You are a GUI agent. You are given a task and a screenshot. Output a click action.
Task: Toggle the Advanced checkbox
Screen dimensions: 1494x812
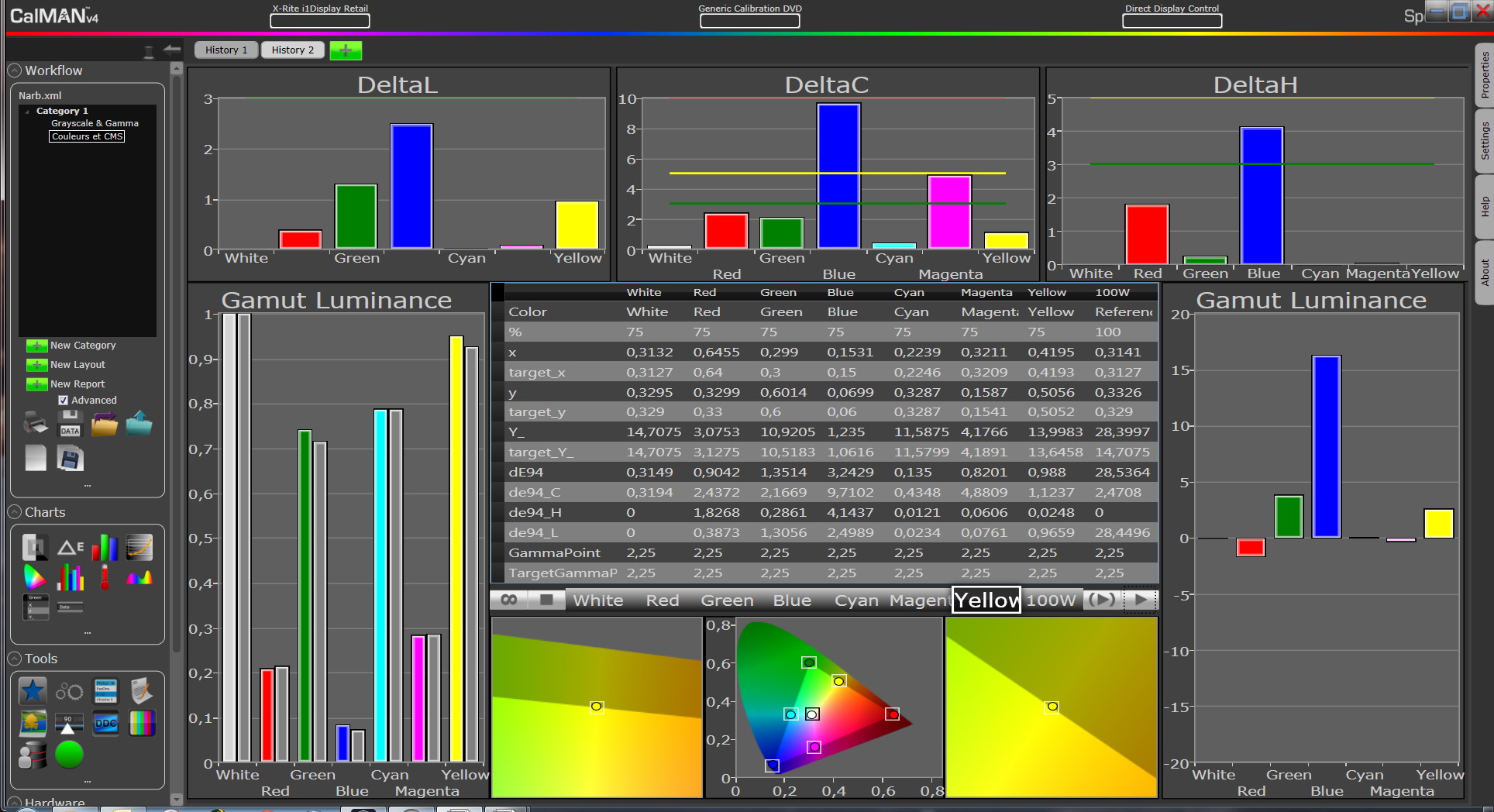tap(64, 401)
